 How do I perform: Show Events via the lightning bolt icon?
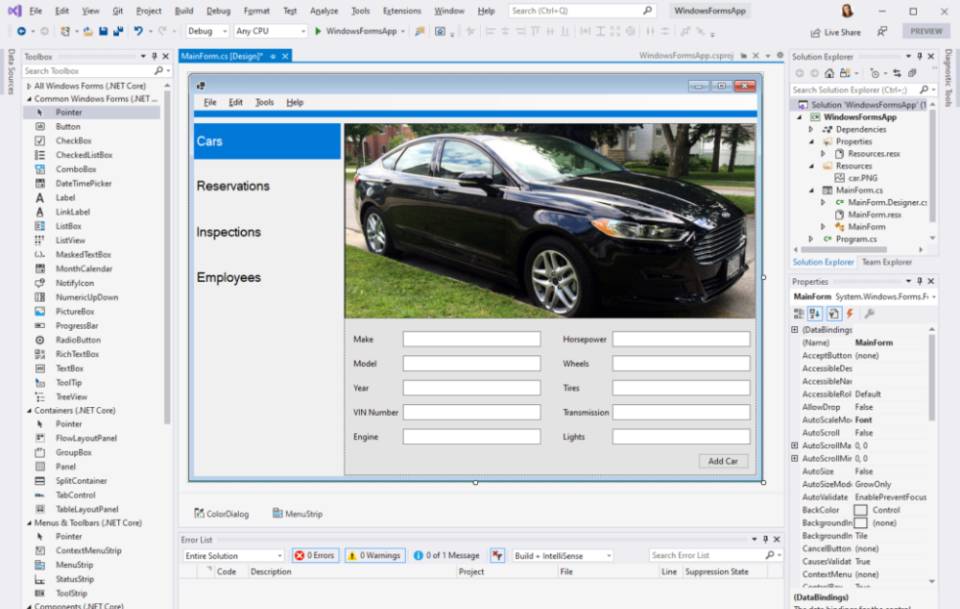[850, 314]
